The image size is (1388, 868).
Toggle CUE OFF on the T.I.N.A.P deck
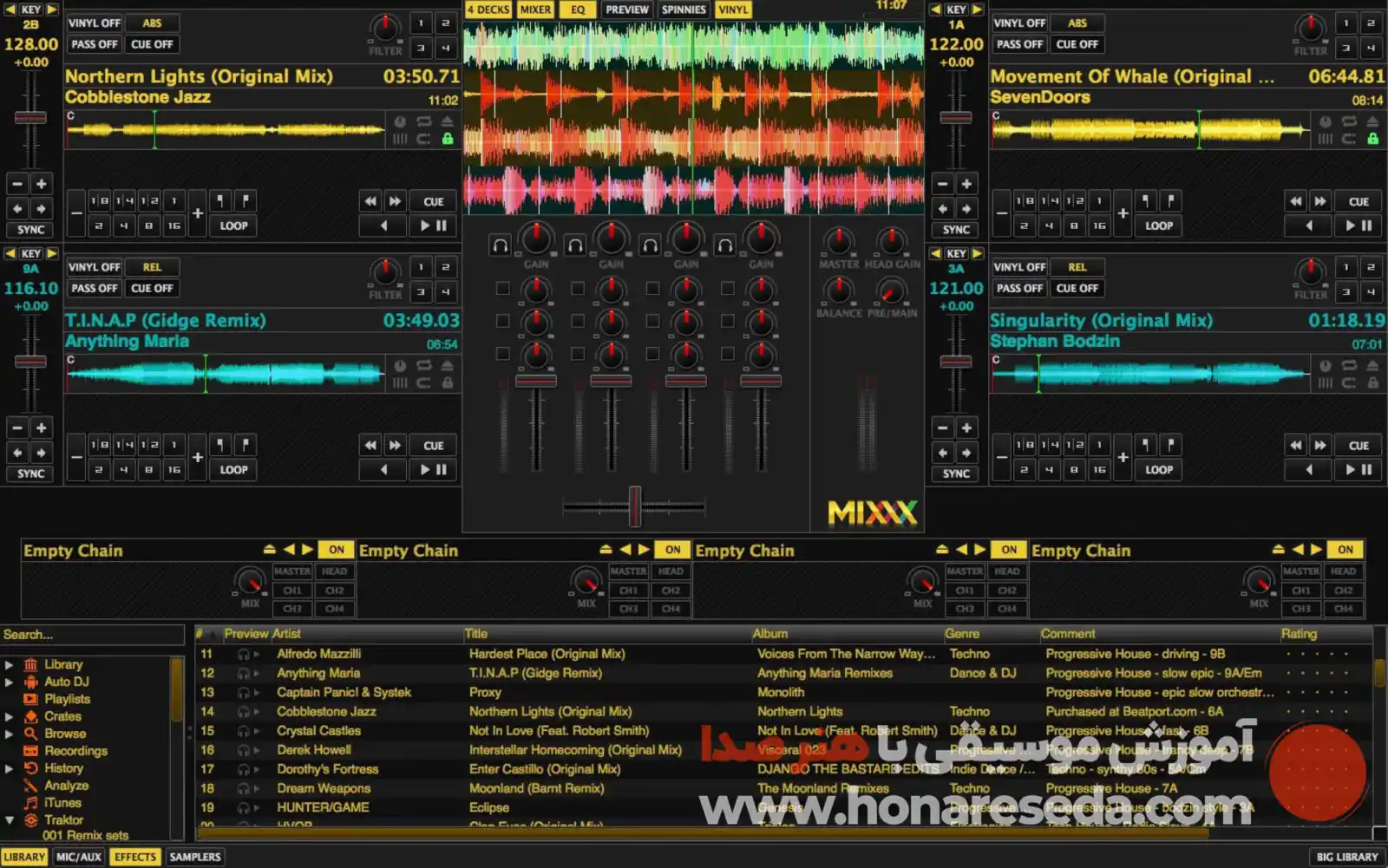(153, 289)
